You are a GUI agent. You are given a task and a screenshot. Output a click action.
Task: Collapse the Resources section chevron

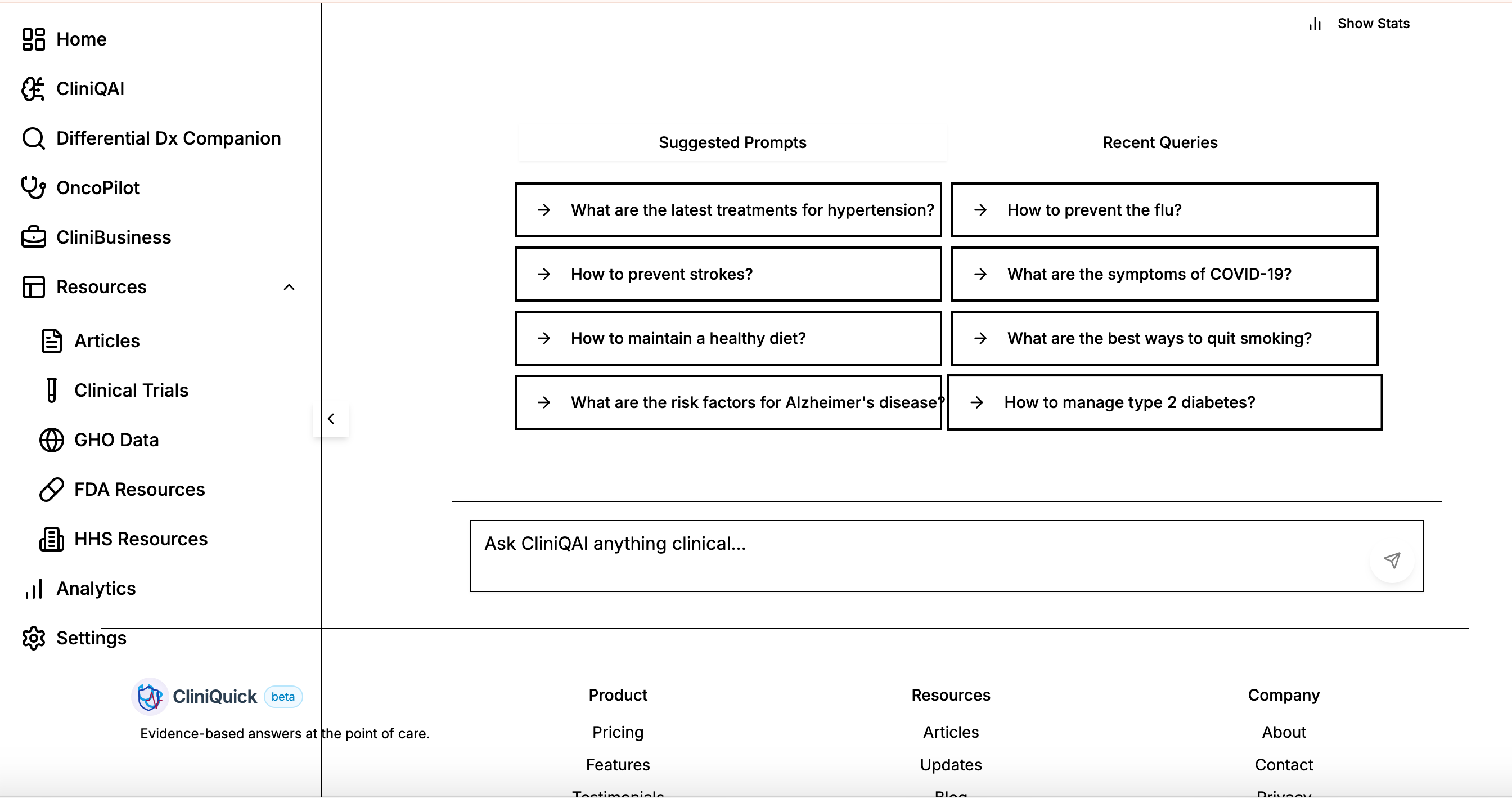tap(289, 287)
